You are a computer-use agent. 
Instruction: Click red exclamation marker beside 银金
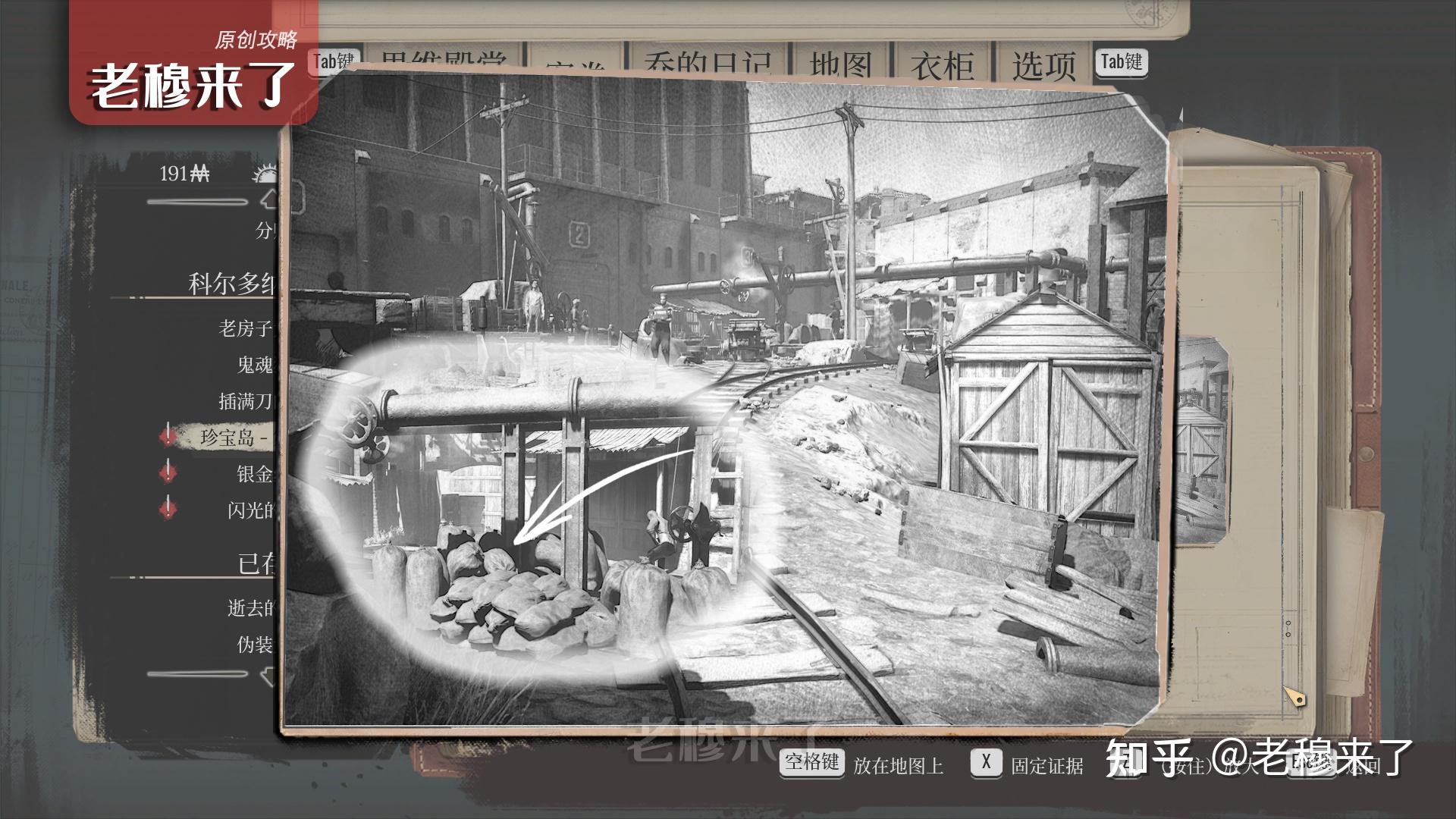tap(168, 472)
